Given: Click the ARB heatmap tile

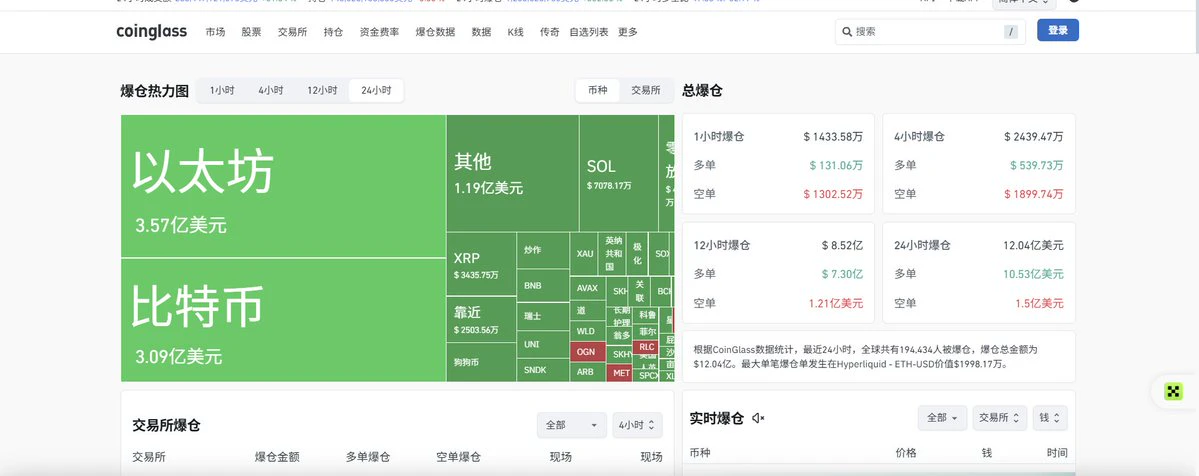Looking at the screenshot, I should (x=587, y=372).
